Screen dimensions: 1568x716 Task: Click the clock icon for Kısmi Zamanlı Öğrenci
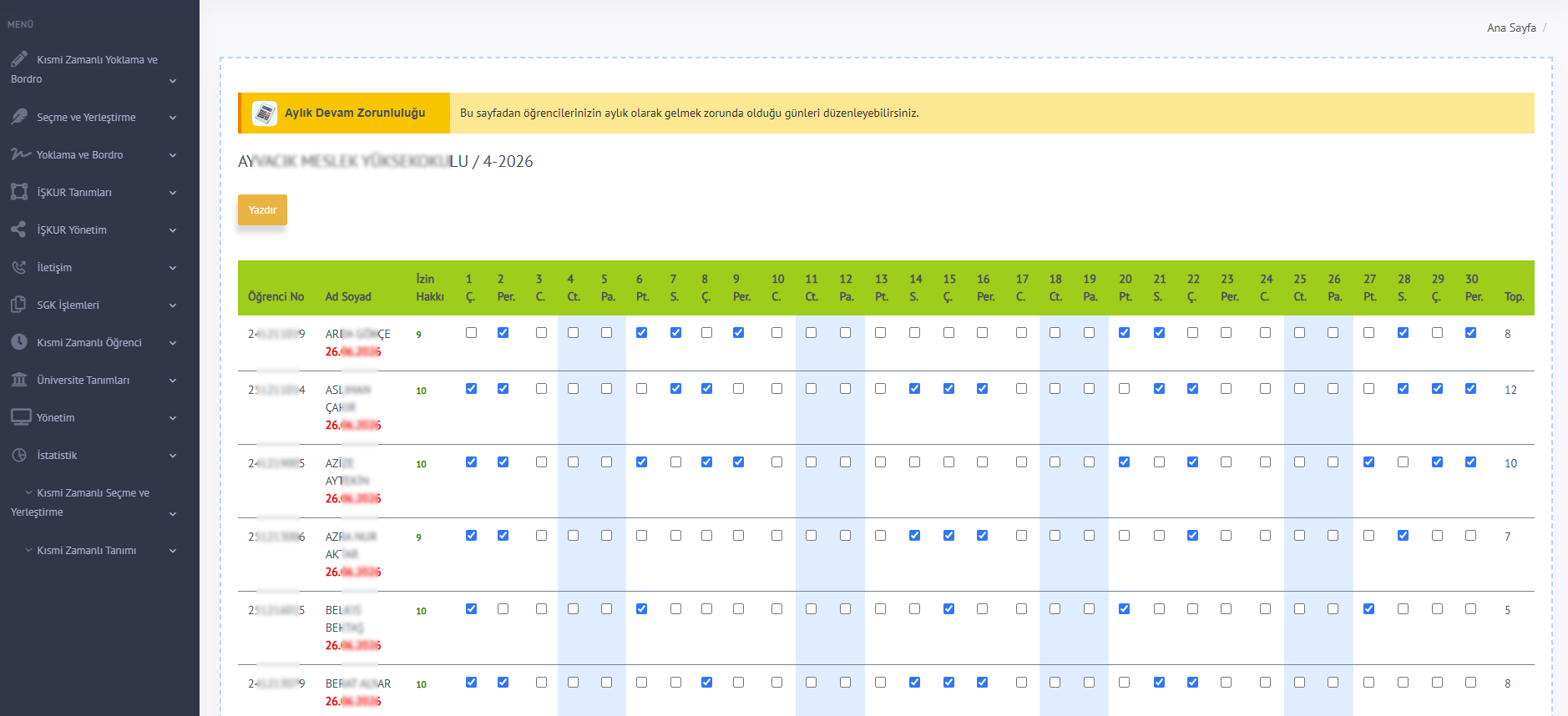pos(19,342)
